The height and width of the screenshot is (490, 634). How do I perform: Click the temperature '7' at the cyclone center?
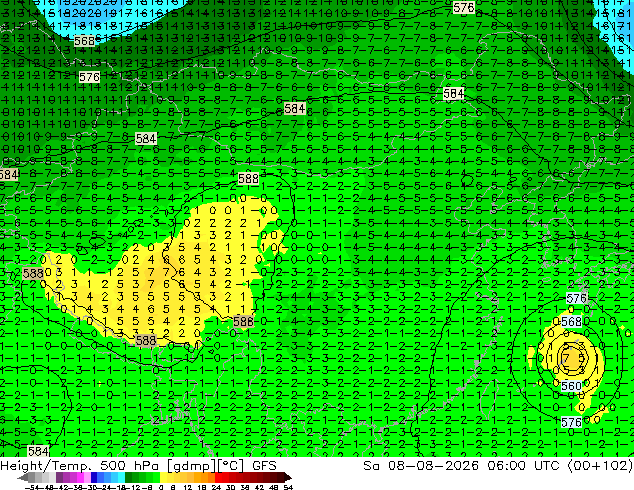coord(566,358)
